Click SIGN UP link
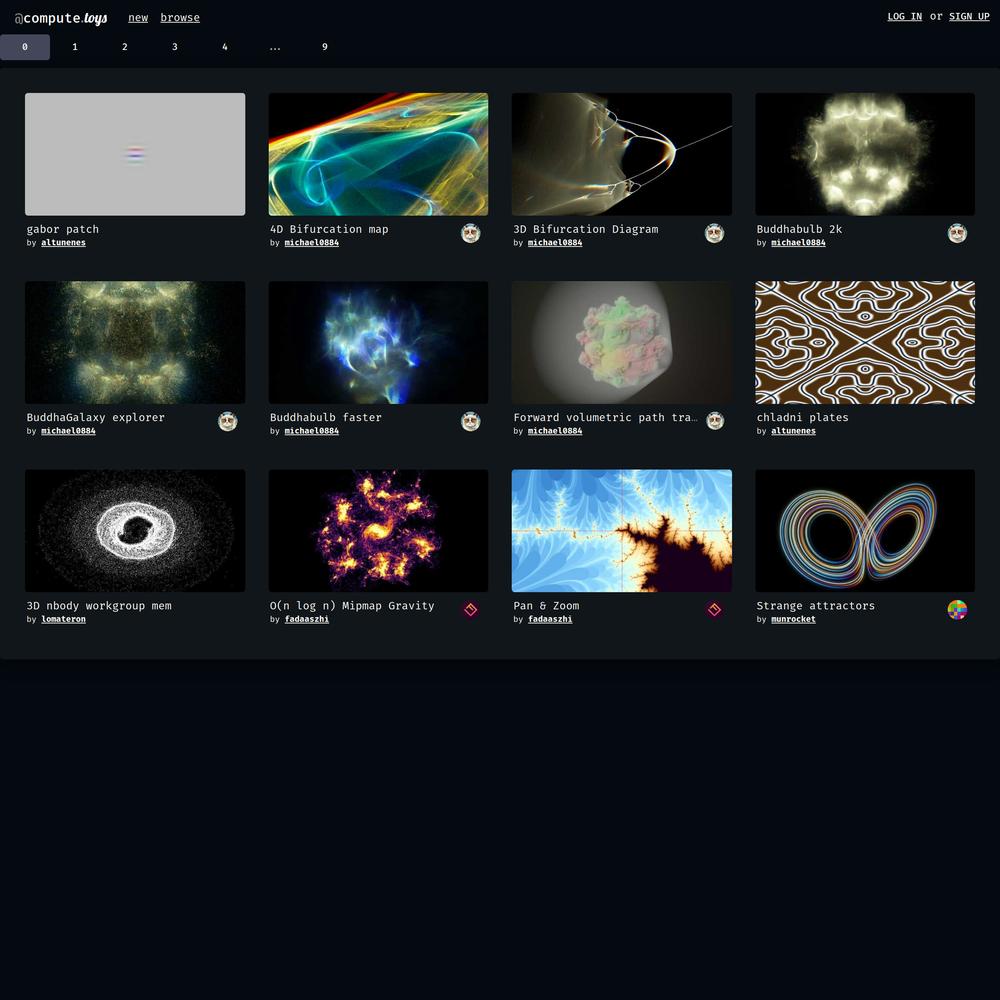 pos(969,17)
